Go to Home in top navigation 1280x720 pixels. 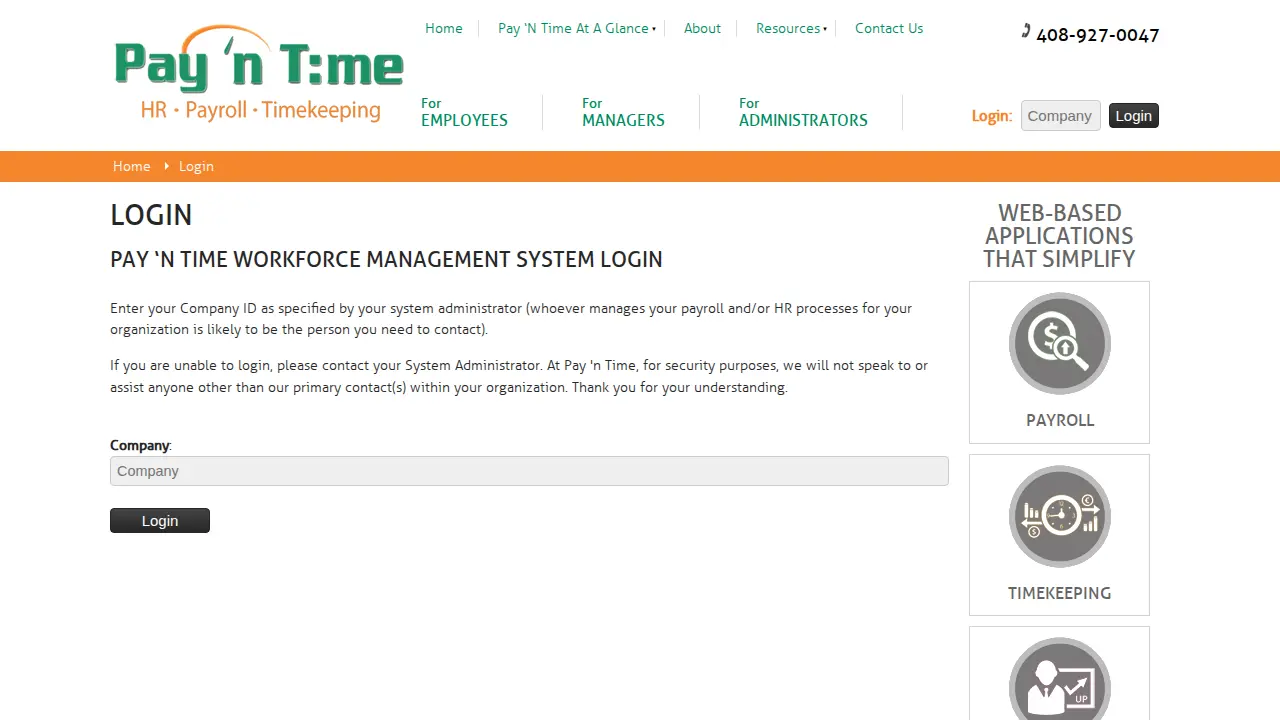(444, 28)
